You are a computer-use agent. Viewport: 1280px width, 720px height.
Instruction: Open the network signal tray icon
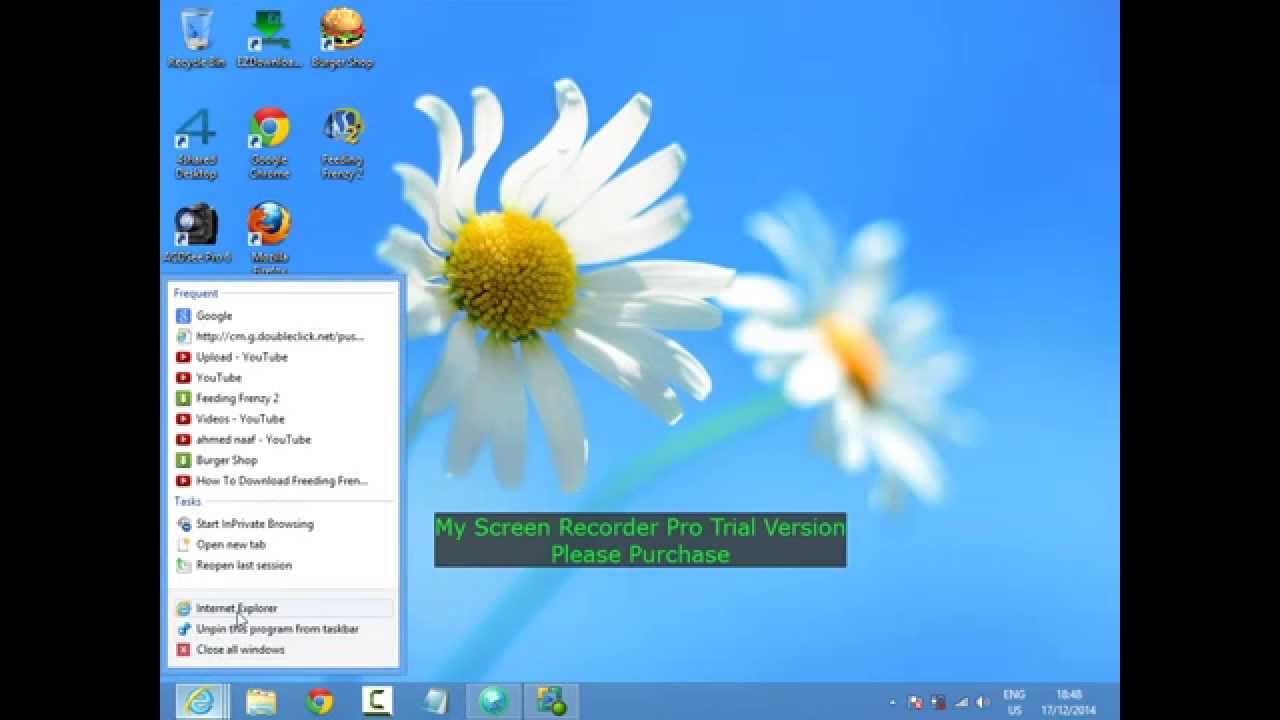point(961,702)
